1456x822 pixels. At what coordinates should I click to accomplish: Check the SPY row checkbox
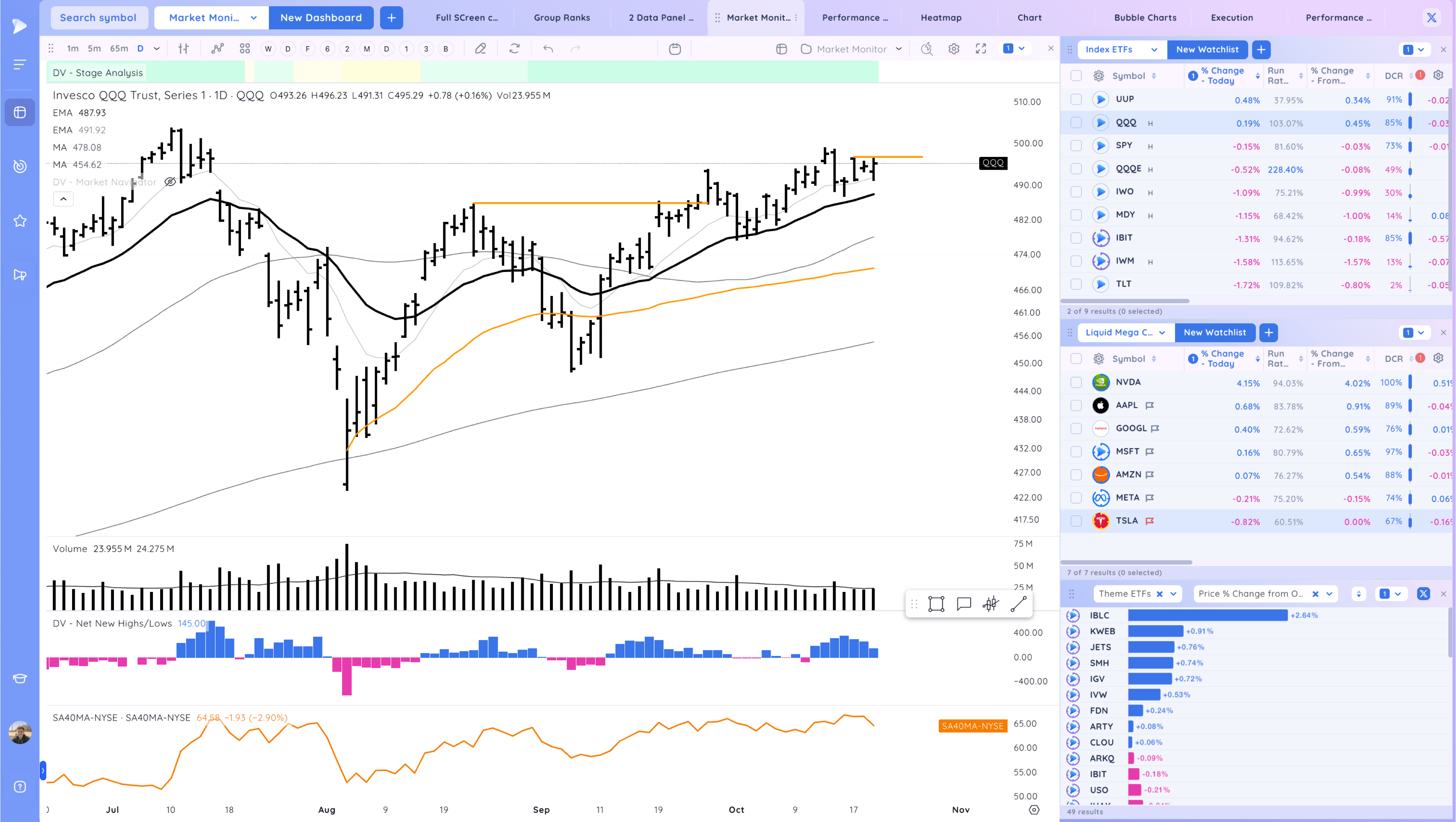point(1076,146)
